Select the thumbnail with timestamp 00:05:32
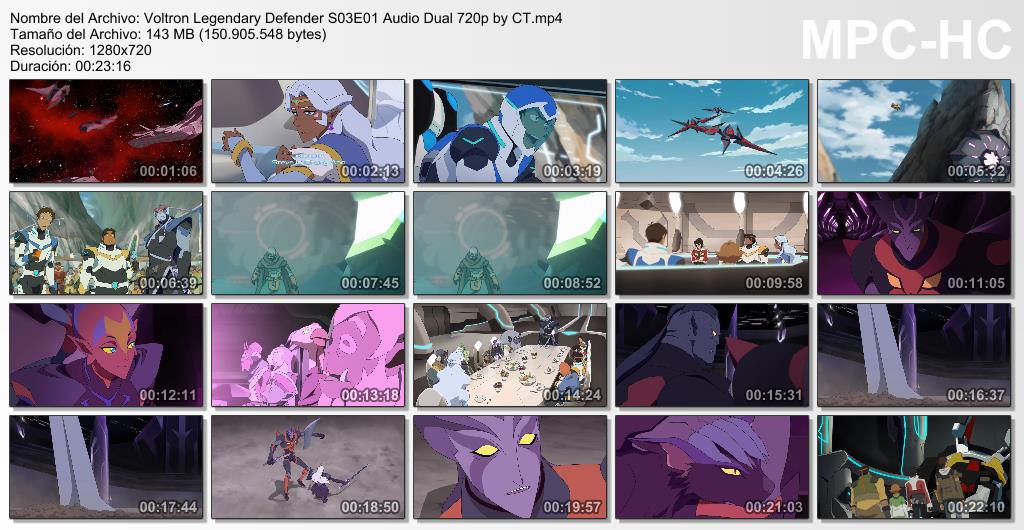This screenshot has height=530, width=1024. pos(914,131)
